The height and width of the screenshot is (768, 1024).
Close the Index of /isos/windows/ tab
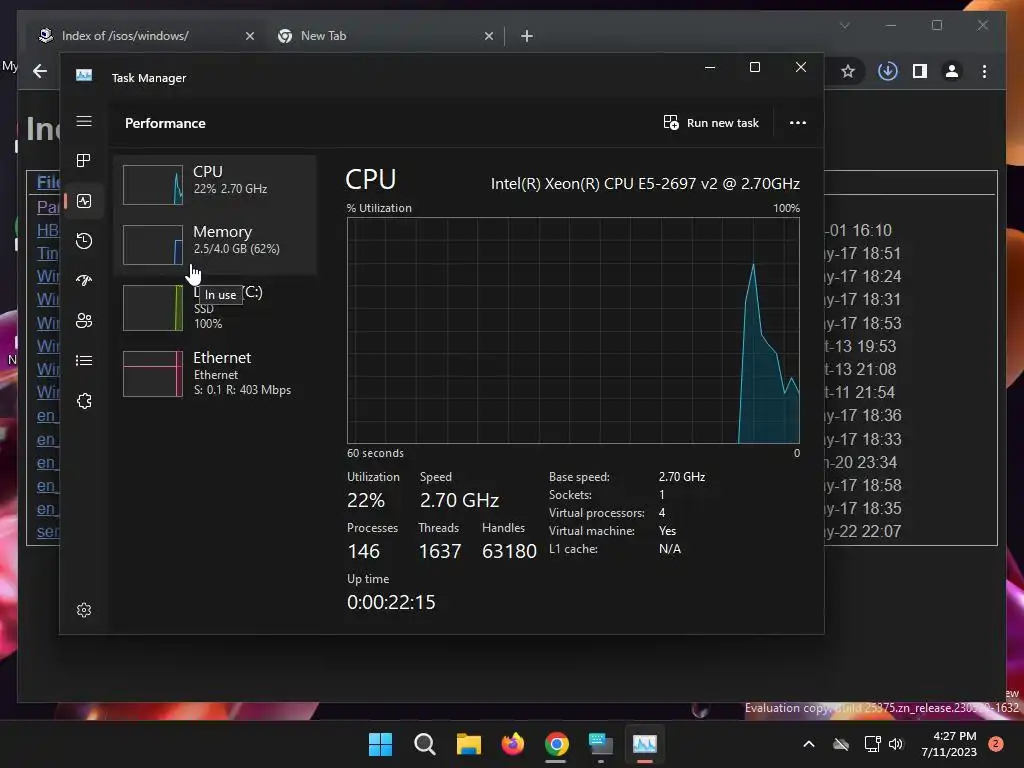(x=250, y=37)
